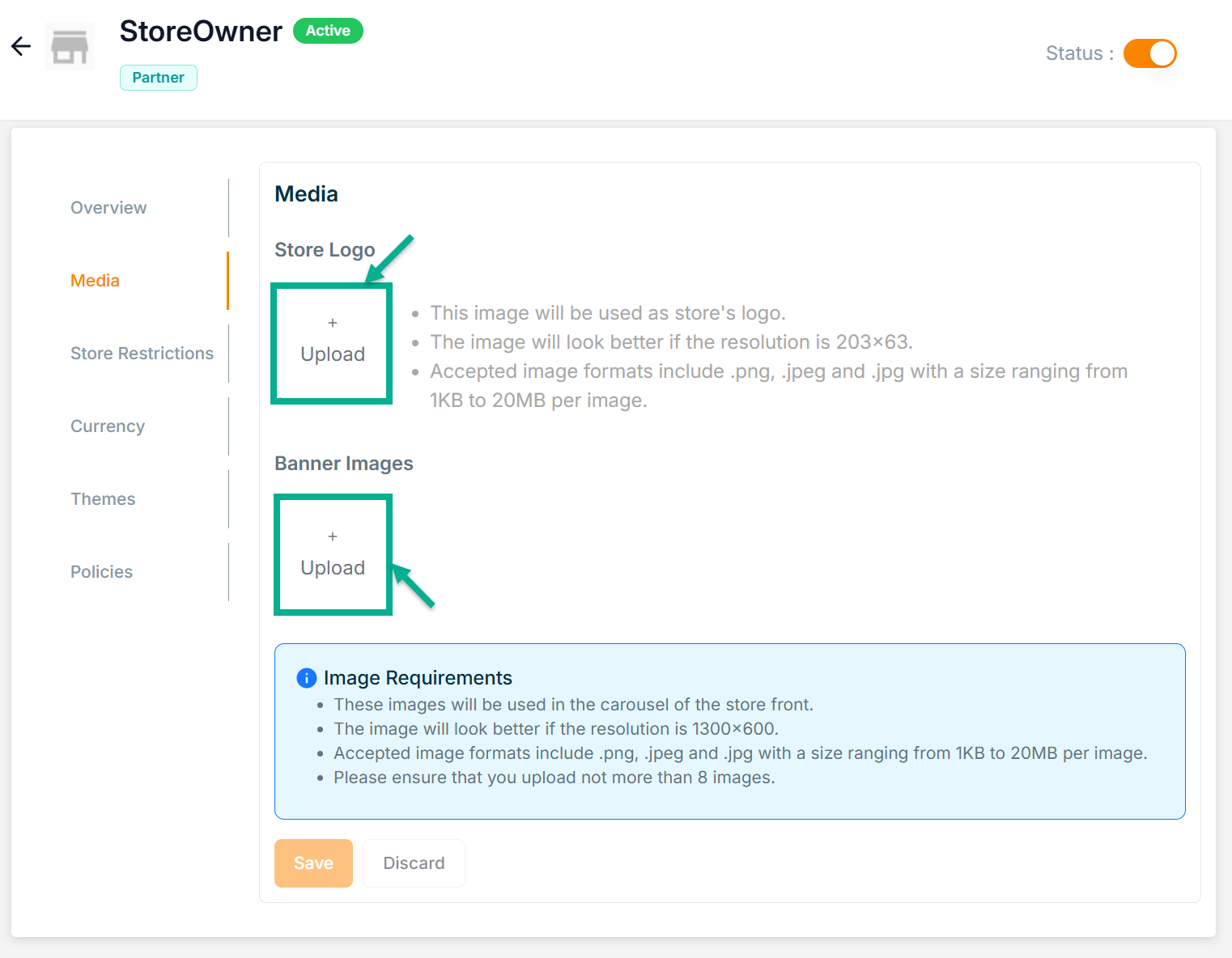
Task: Open the Overview tab
Action: click(x=108, y=208)
